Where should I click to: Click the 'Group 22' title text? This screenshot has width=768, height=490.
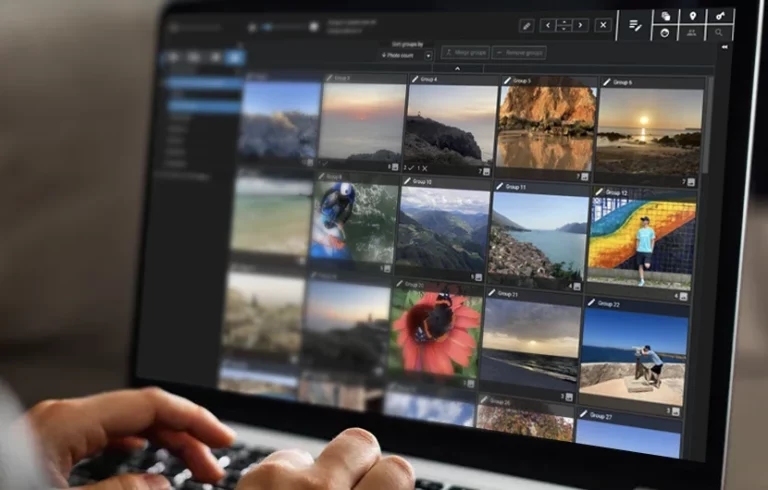608,304
